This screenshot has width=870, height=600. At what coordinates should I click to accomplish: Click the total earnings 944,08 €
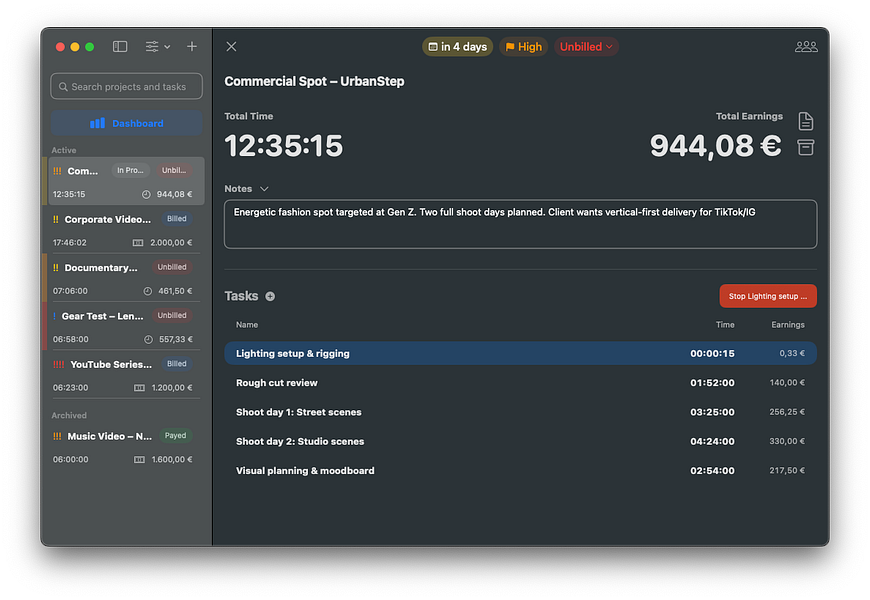pyautogui.click(x=716, y=146)
